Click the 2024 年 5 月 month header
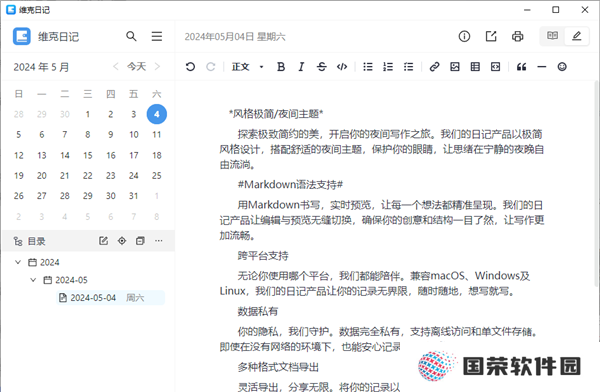The width and height of the screenshot is (600, 392). 41,67
